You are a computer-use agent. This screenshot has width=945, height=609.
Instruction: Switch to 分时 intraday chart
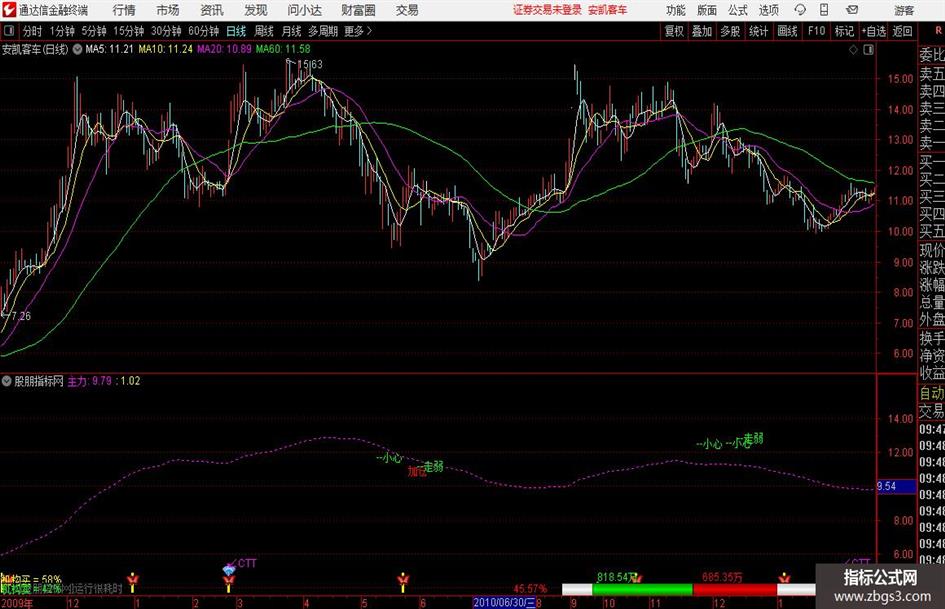pos(32,31)
